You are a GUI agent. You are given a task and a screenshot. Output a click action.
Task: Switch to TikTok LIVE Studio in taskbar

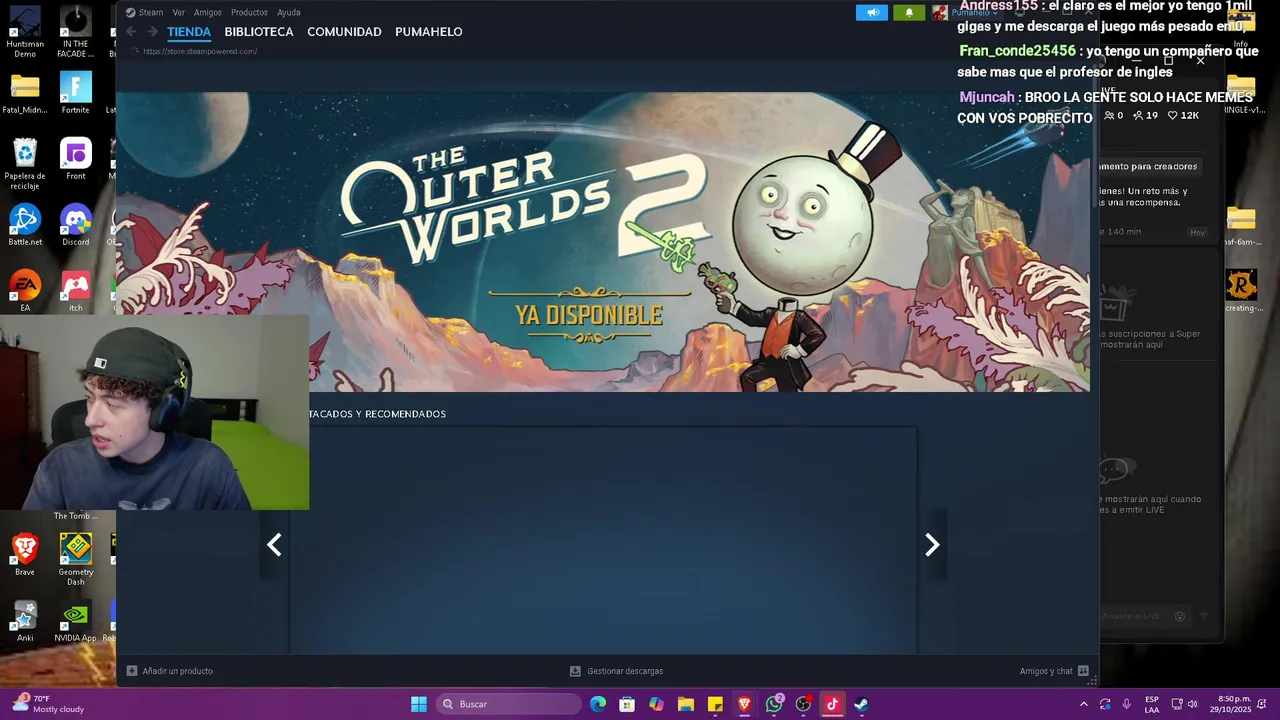(x=832, y=704)
